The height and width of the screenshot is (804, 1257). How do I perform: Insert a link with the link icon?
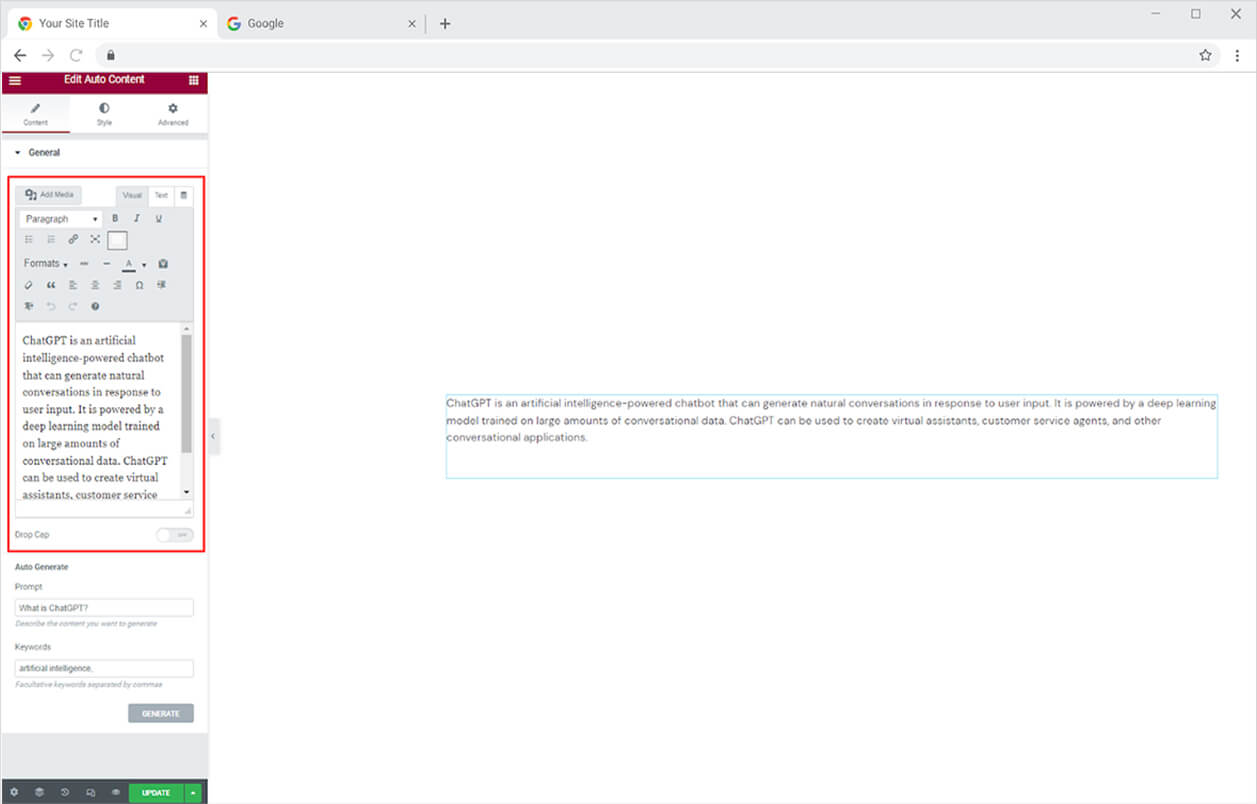click(73, 240)
